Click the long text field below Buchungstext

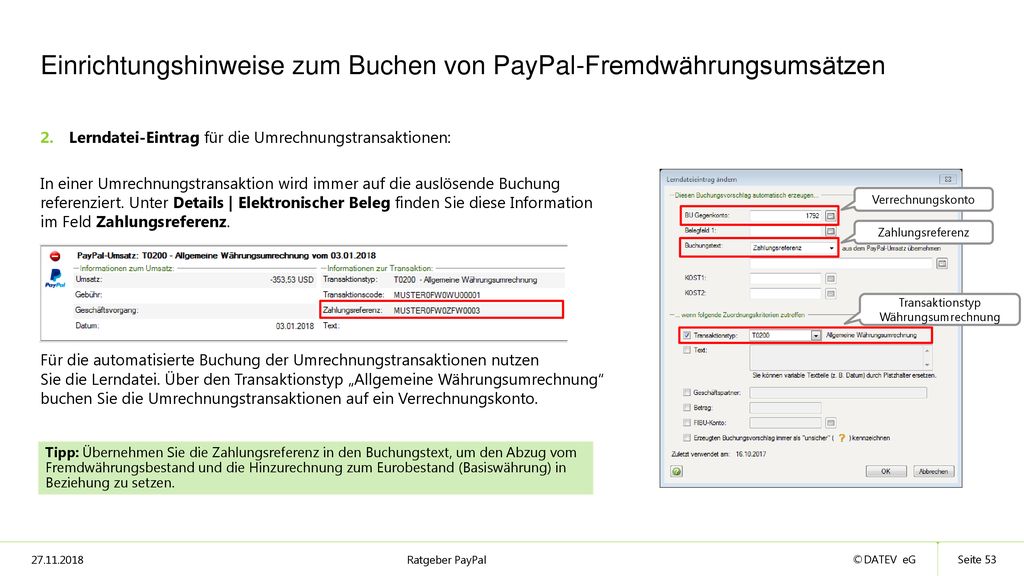(x=841, y=263)
